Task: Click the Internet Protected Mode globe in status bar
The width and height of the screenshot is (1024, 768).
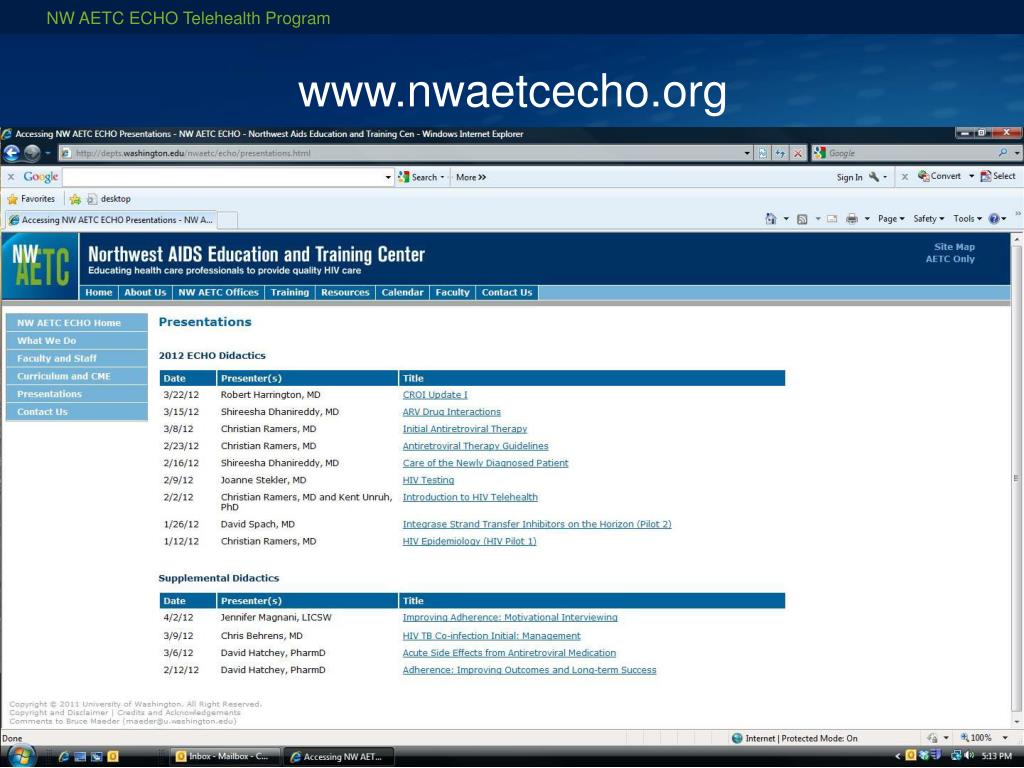Action: pos(737,738)
